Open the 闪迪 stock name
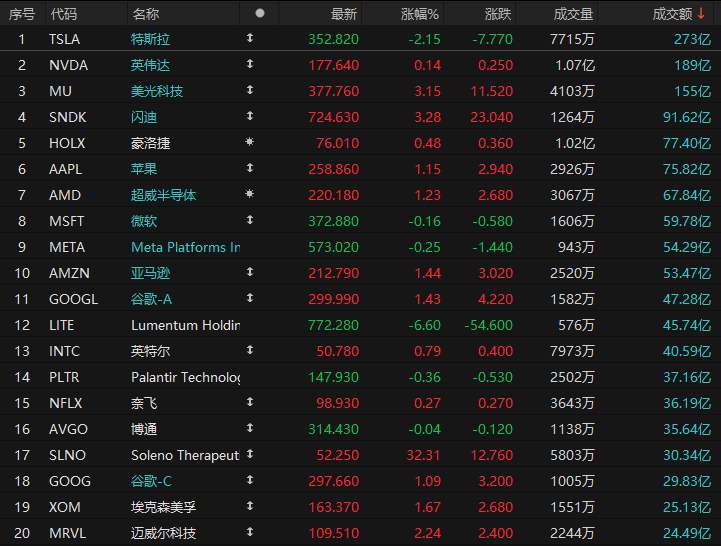This screenshot has width=721, height=546. [144, 117]
